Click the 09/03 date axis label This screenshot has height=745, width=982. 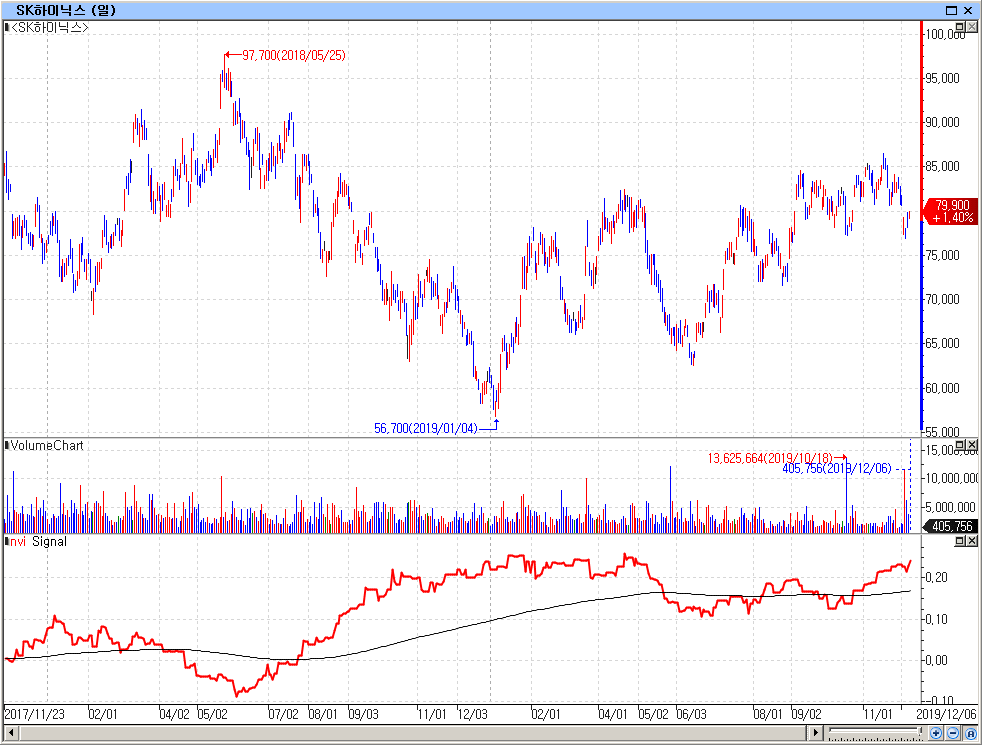coord(364,714)
